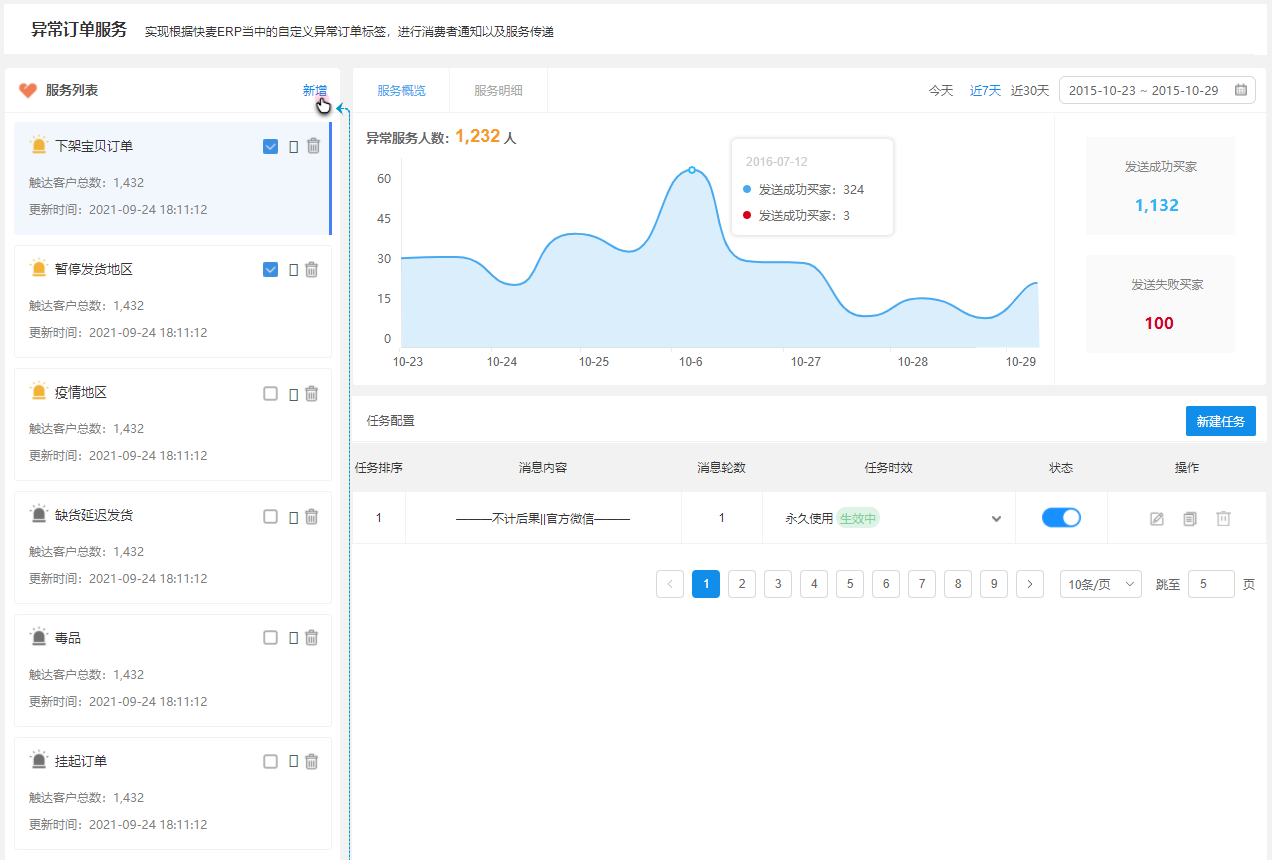This screenshot has width=1272, height=860.
Task: Click the 跳至 page number input
Action: (x=1211, y=584)
